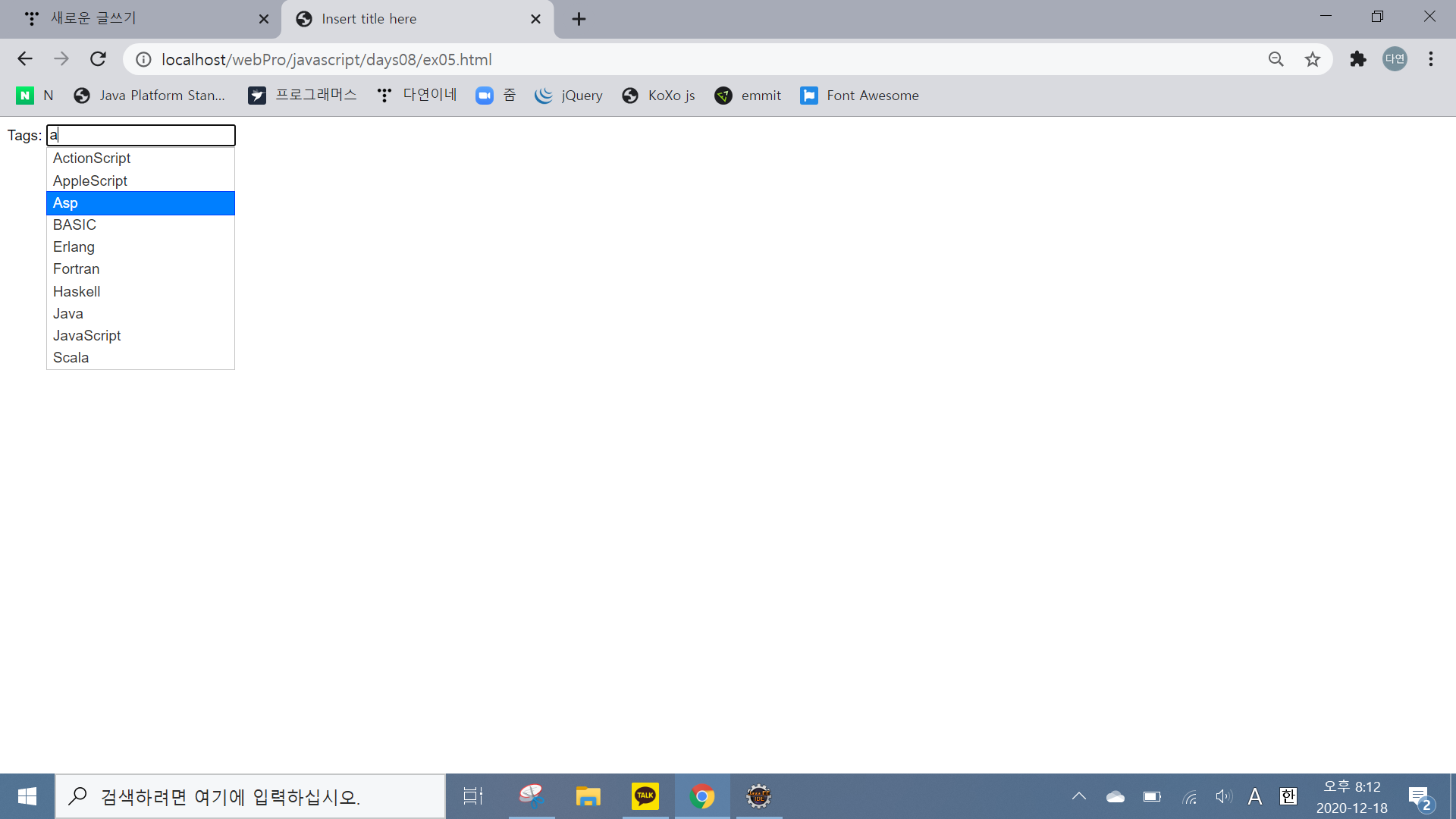The height and width of the screenshot is (819, 1456).
Task: Toggle the Korean/English IME indicator
Action: click(x=1288, y=796)
